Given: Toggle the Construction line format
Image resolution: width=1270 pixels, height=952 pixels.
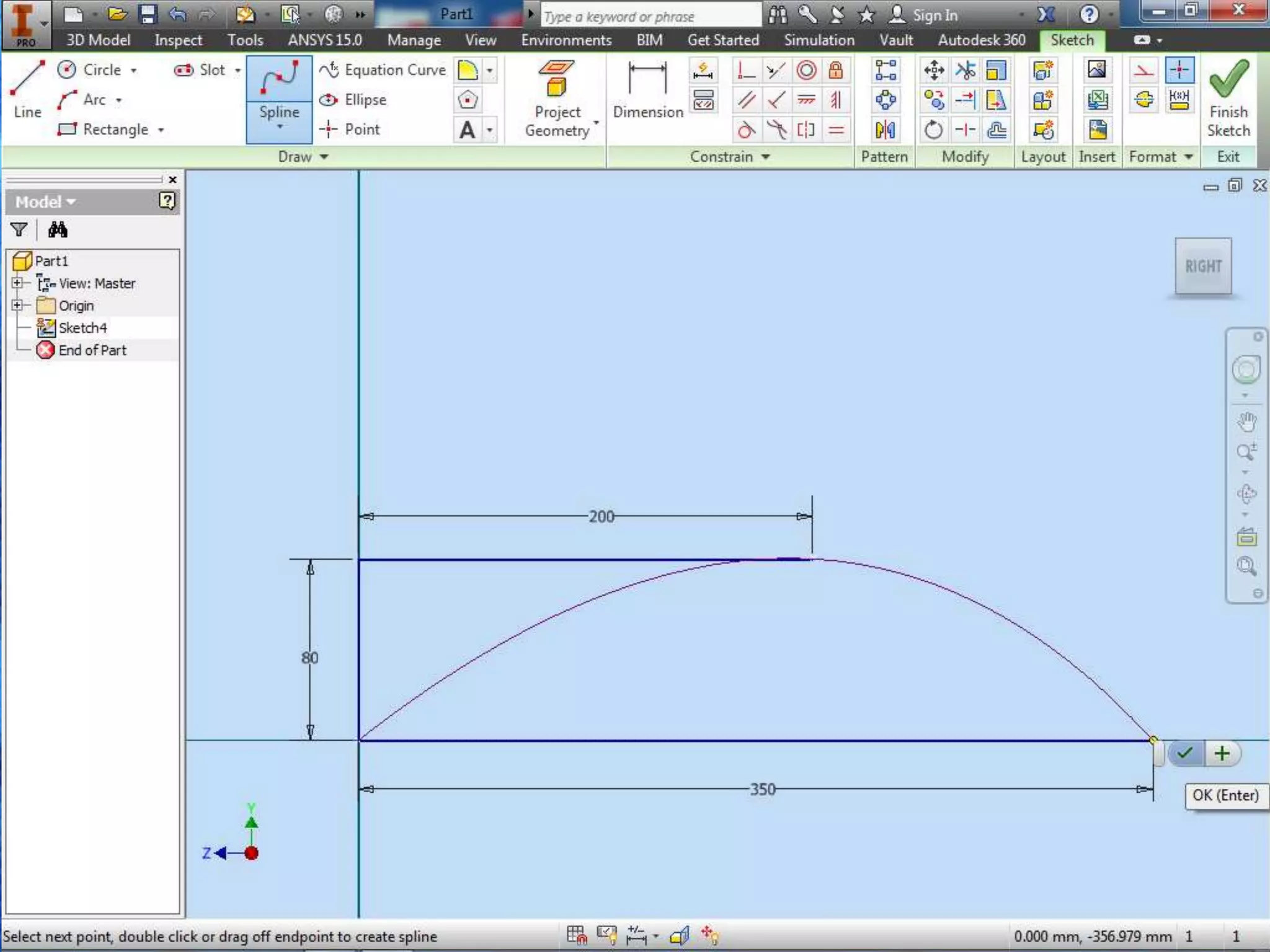Looking at the screenshot, I should click(1143, 70).
